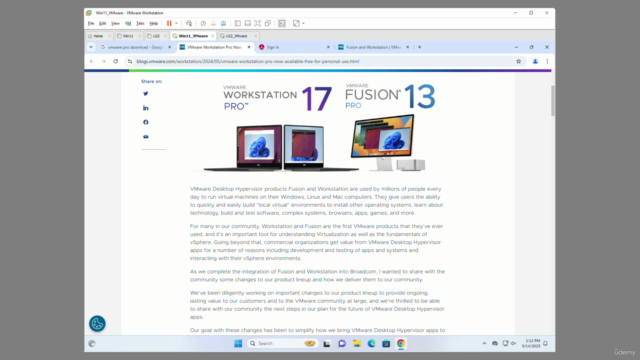Viewport: 640px width, 360px height.
Task: Open the cookie preferences button
Action: click(97, 324)
